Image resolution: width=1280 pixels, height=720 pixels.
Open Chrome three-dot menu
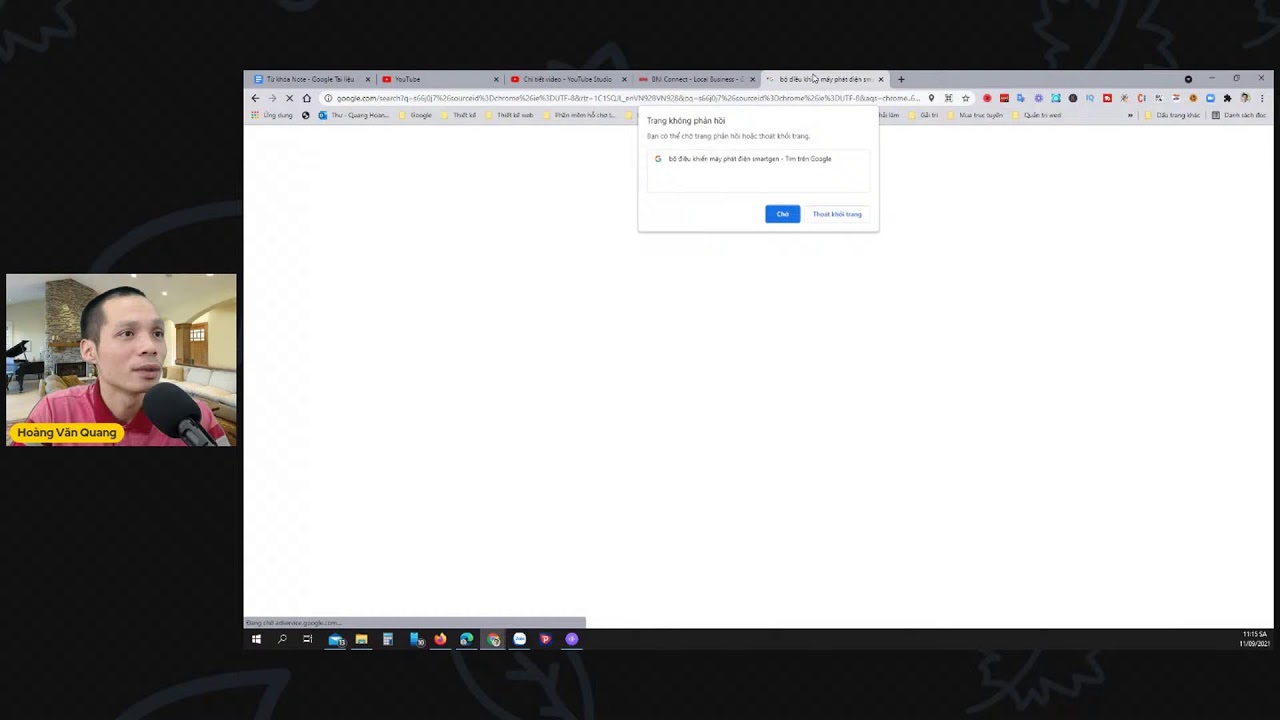(x=1262, y=98)
